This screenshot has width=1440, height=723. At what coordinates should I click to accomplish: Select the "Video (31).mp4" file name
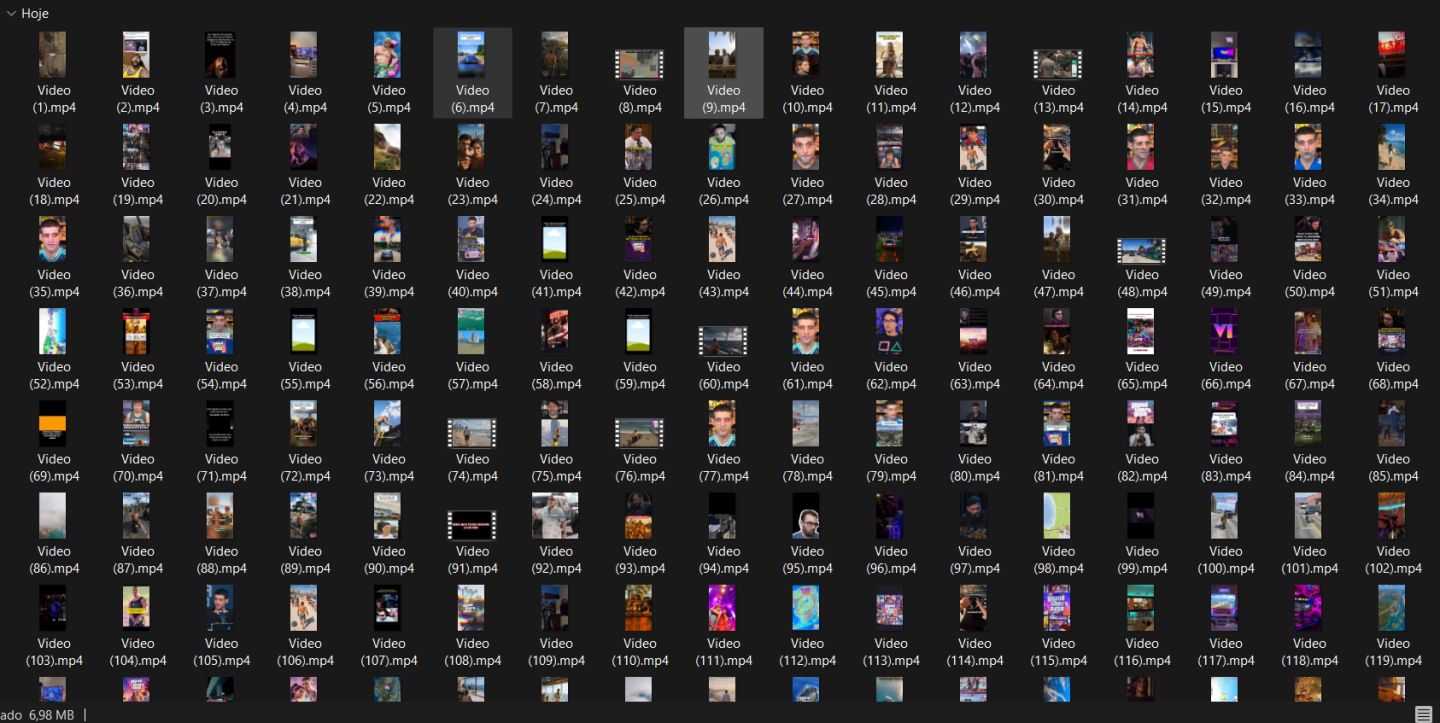coord(1141,191)
